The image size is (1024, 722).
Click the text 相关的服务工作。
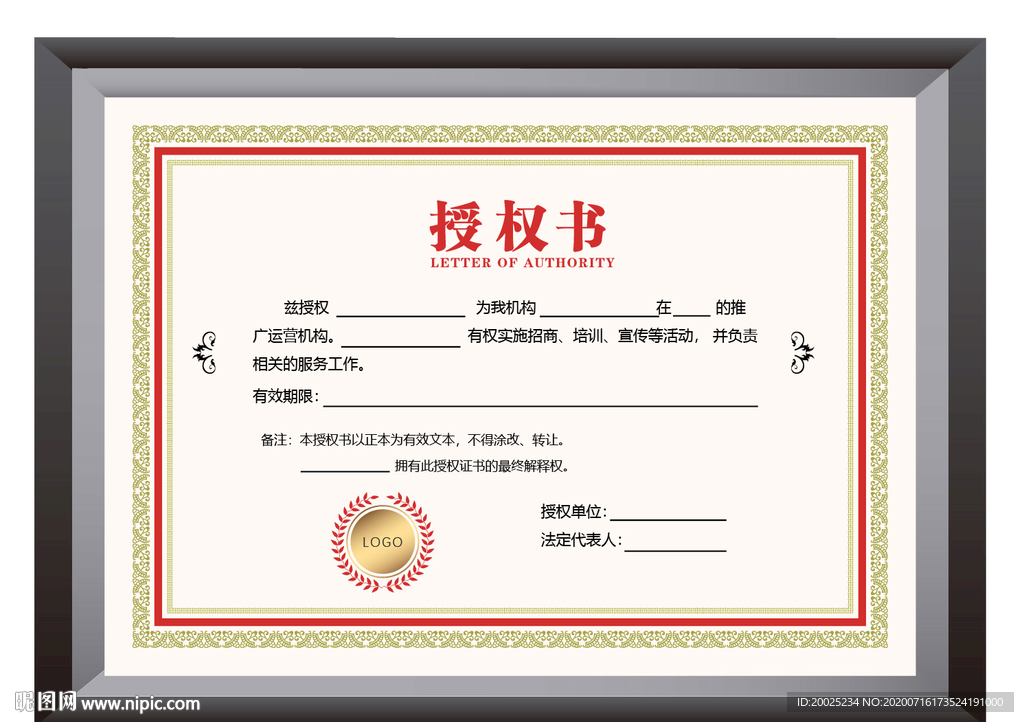tap(309, 364)
